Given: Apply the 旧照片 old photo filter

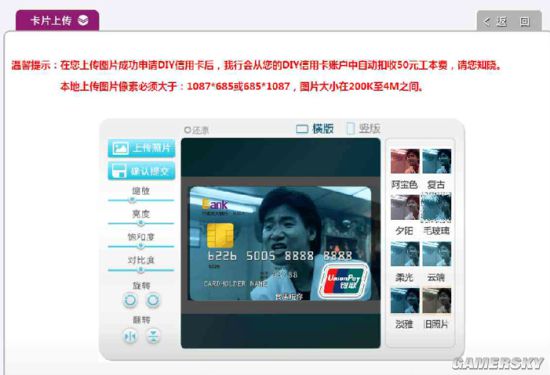Looking at the screenshot, I should (x=436, y=301).
